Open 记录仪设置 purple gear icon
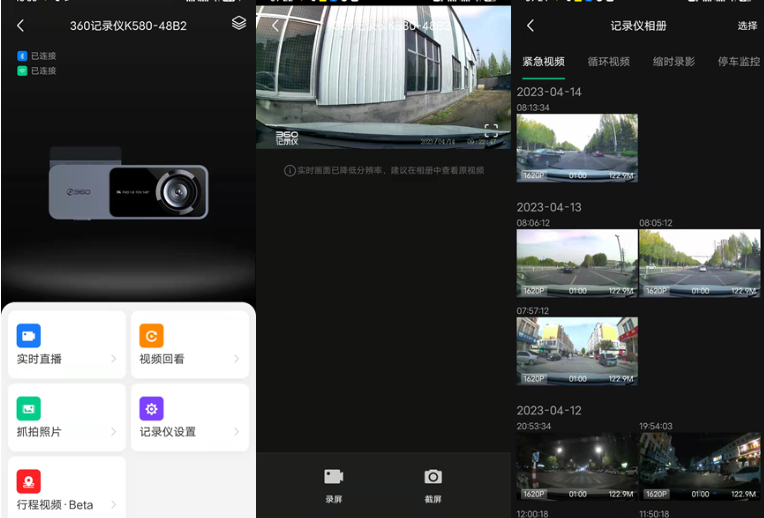 tap(152, 408)
